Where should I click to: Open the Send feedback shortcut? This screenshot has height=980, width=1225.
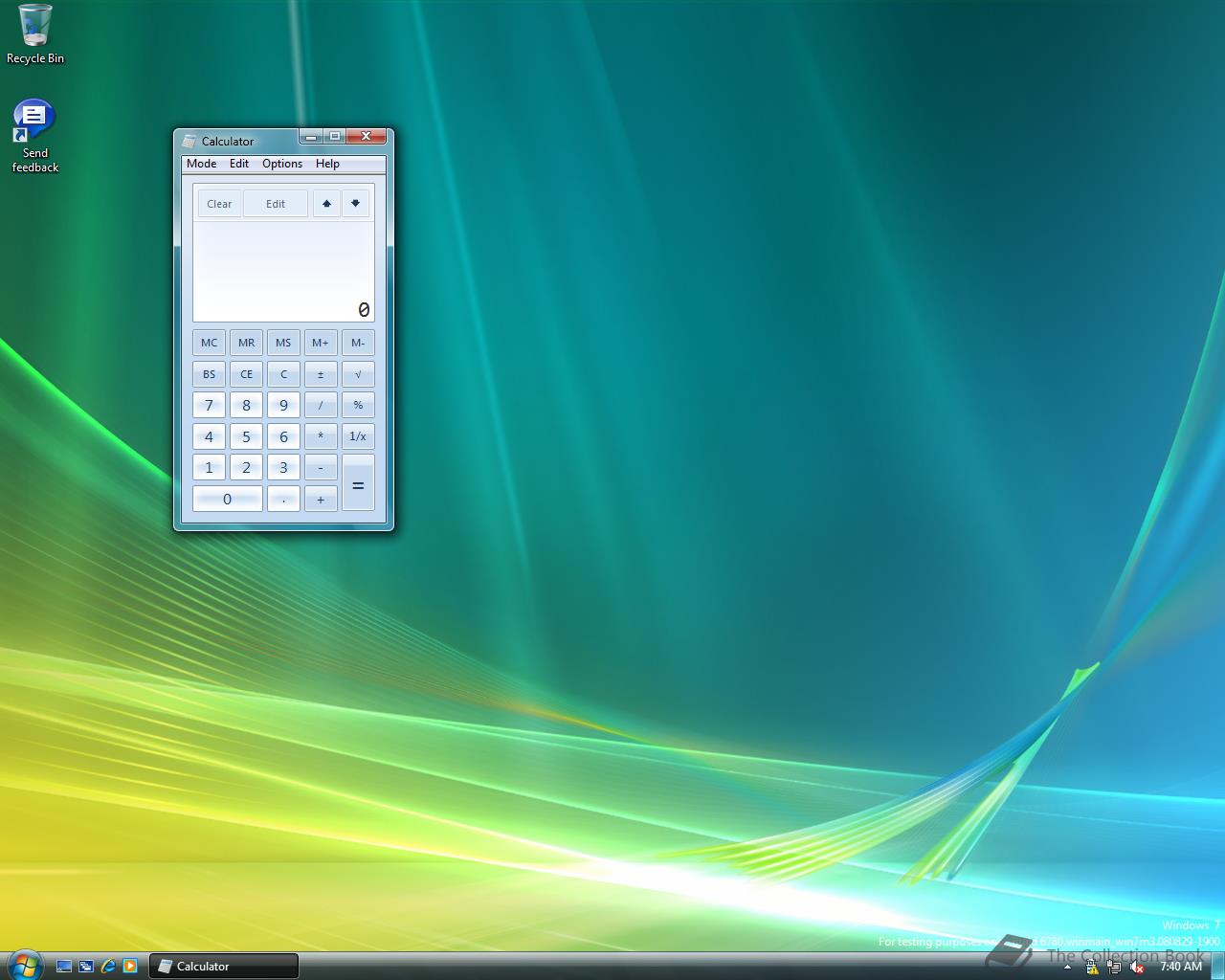coord(34,136)
